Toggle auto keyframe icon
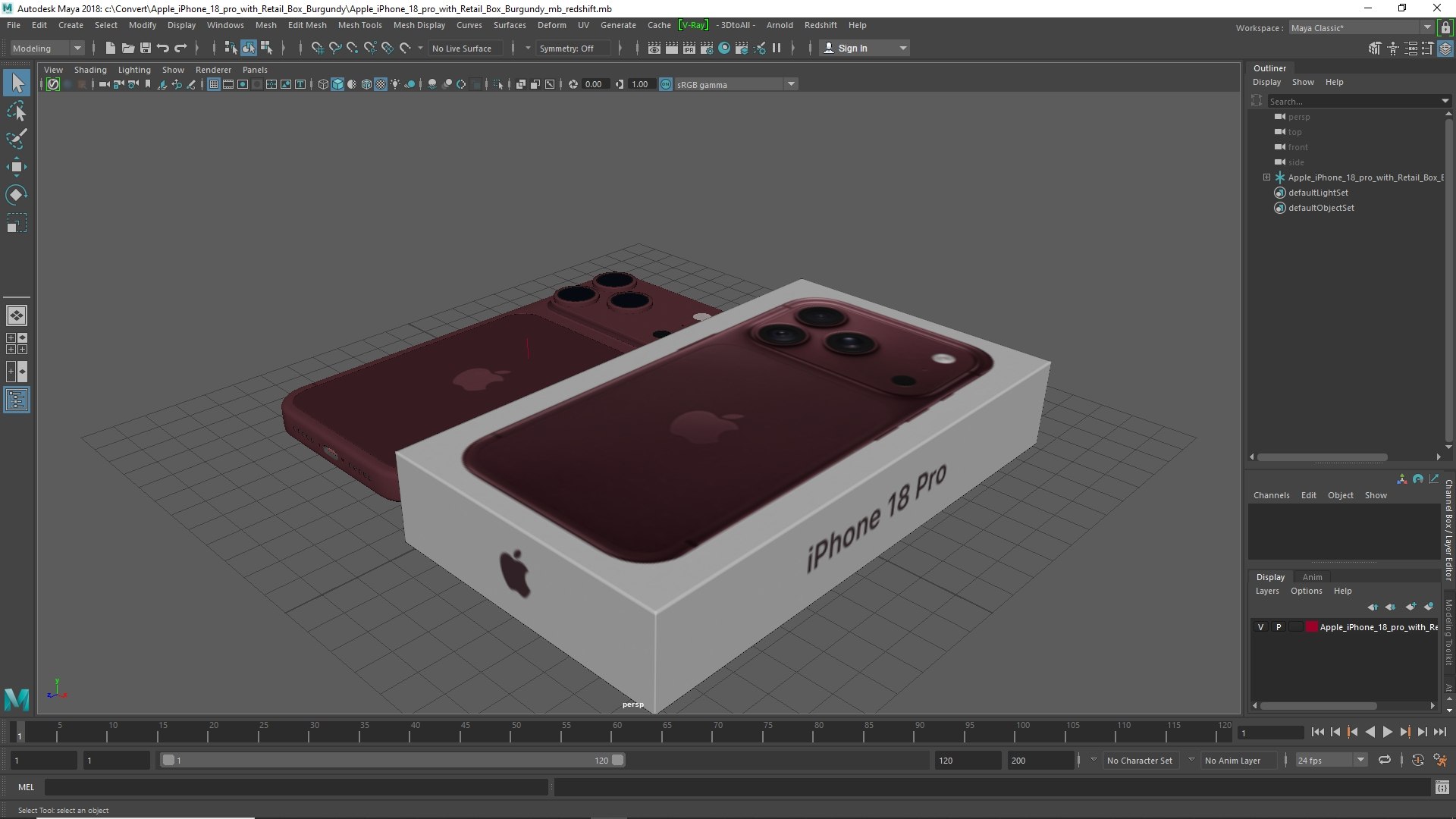Viewport: 1456px width, 819px height. pos(1417,760)
